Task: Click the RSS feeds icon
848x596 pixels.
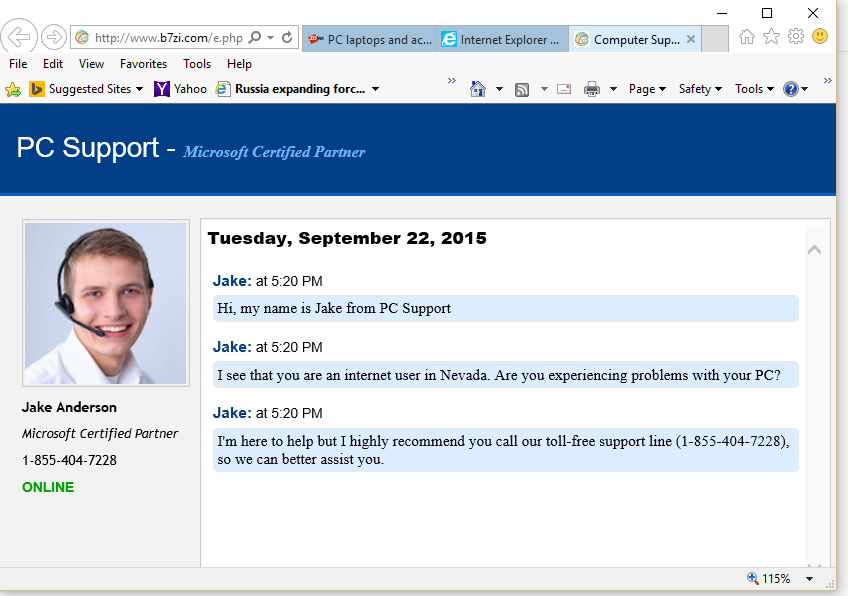Action: [522, 89]
